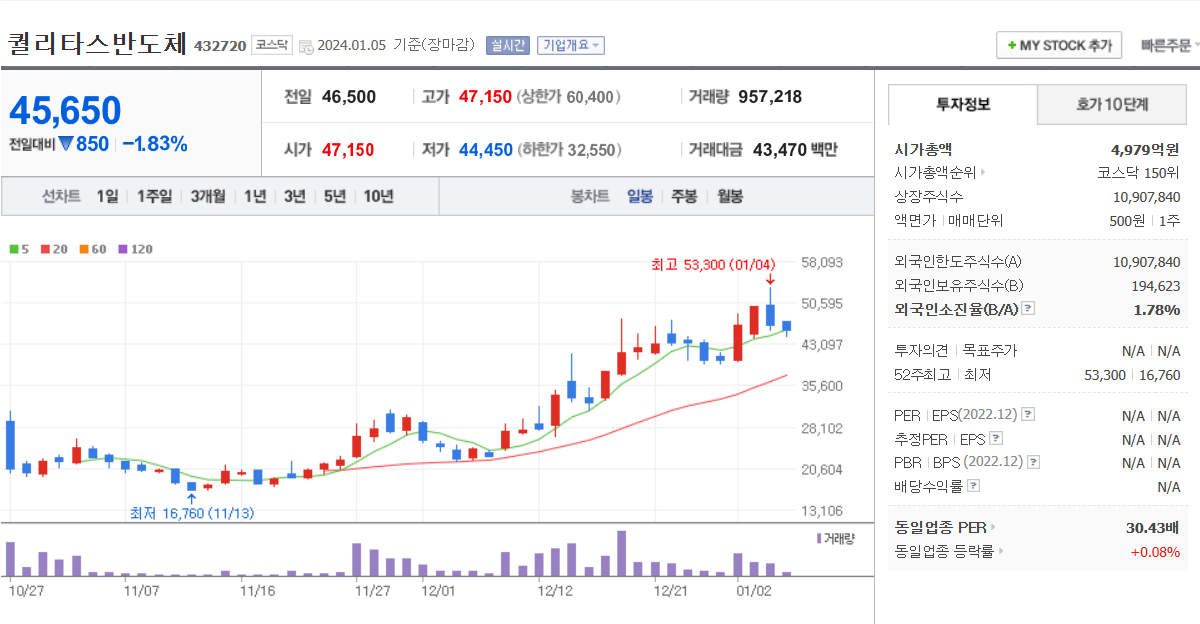Viewport: 1200px width, 624px height.
Task: Select the 3년 line chart period
Action: pos(294,196)
